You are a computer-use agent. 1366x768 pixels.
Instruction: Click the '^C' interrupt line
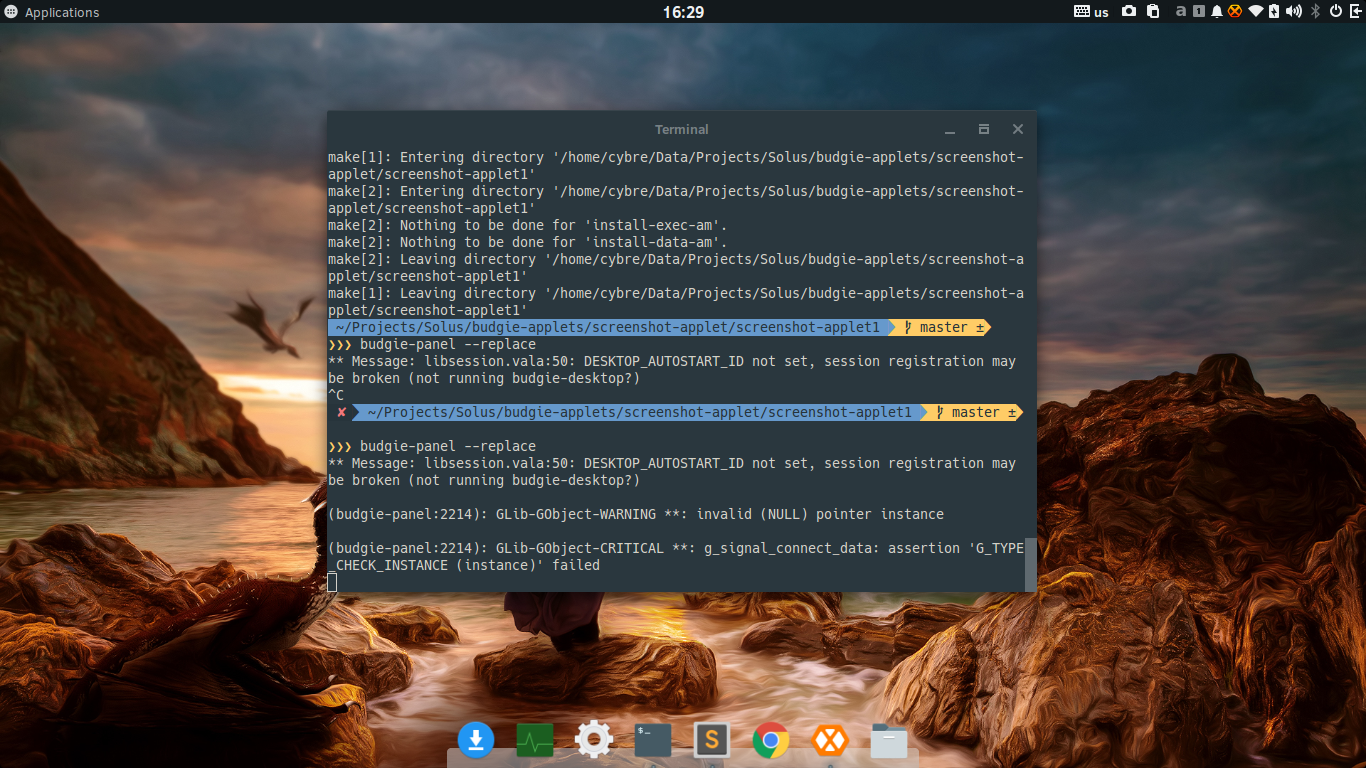336,395
